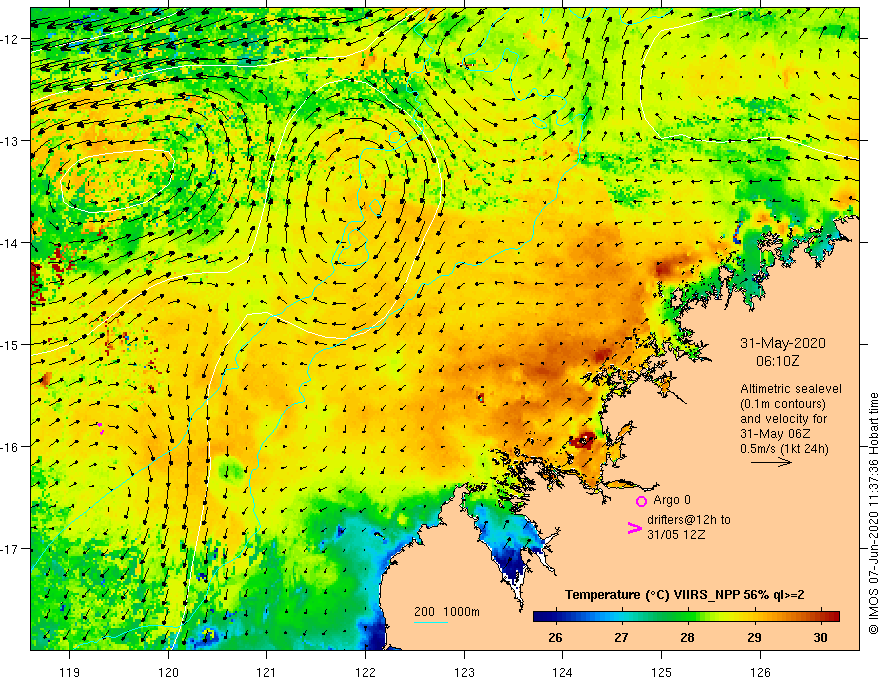880x680 pixels.
Task: Click the longitude axis label '121'
Action: 267,672
